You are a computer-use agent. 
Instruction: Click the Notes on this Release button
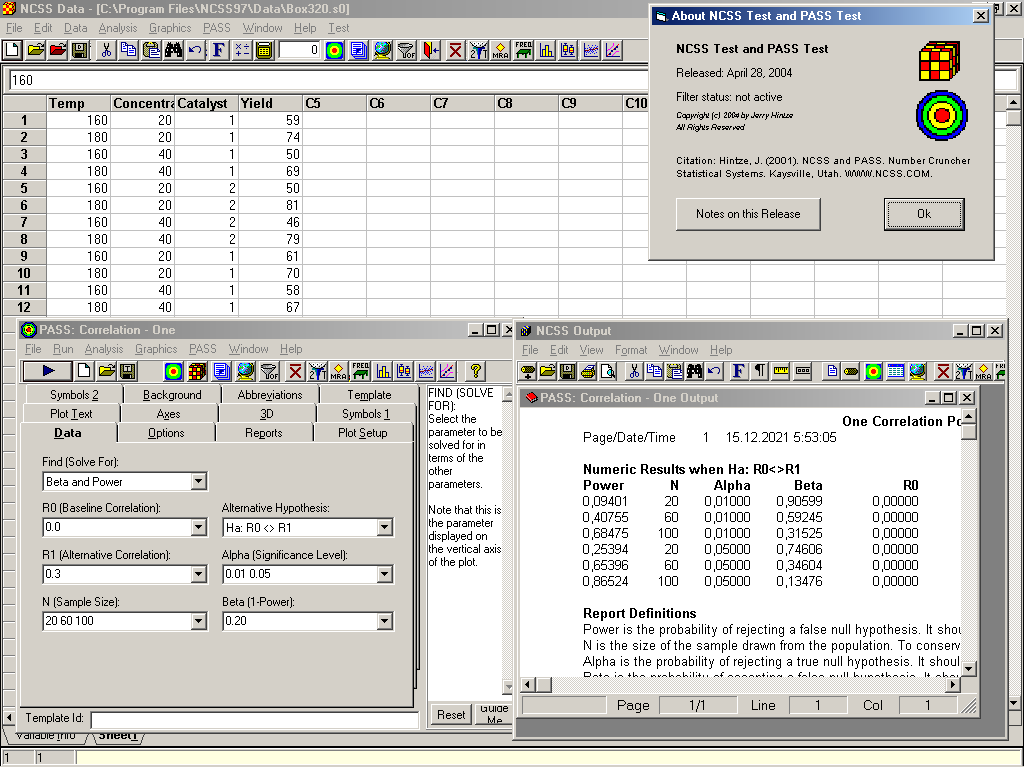pos(748,213)
